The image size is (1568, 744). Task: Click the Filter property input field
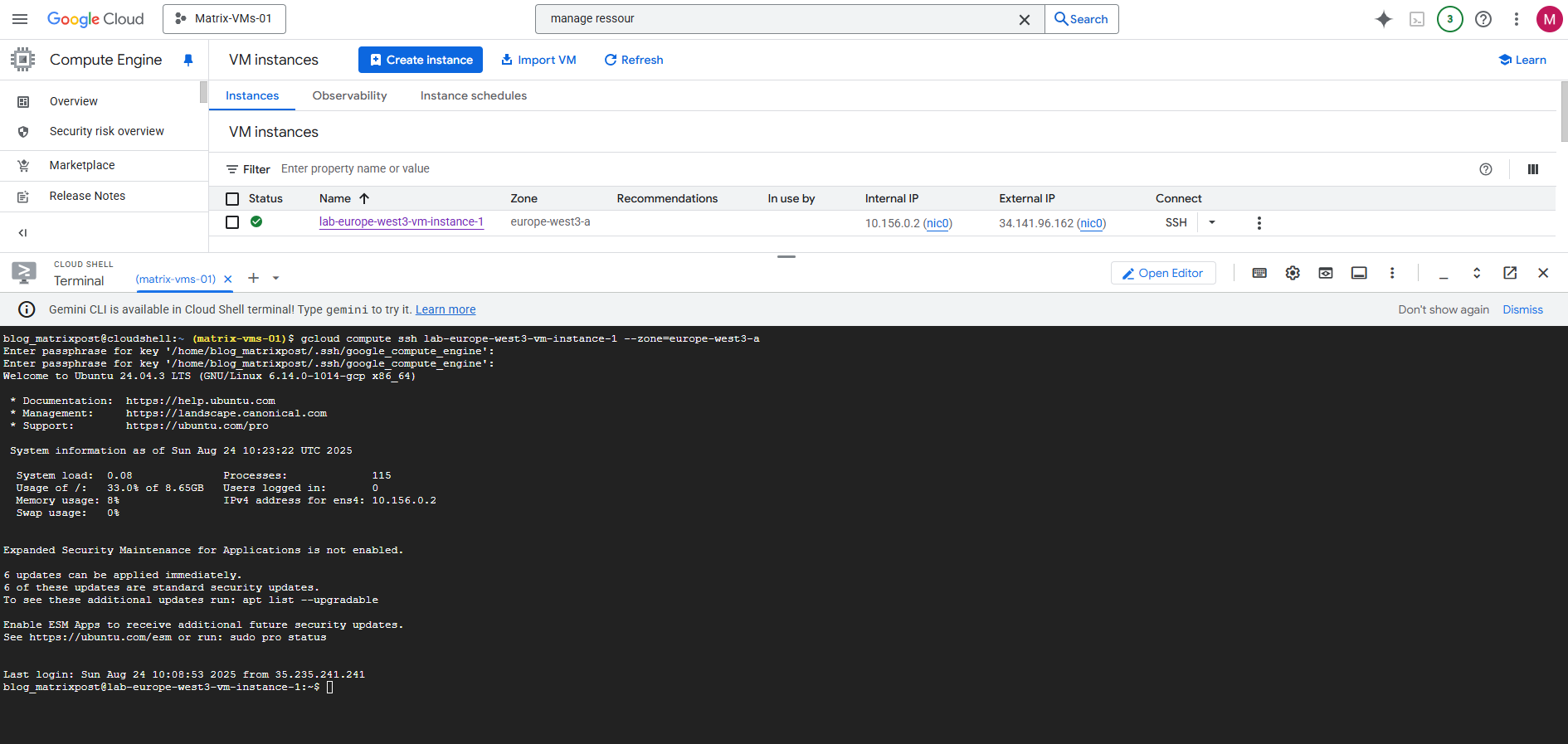click(871, 168)
